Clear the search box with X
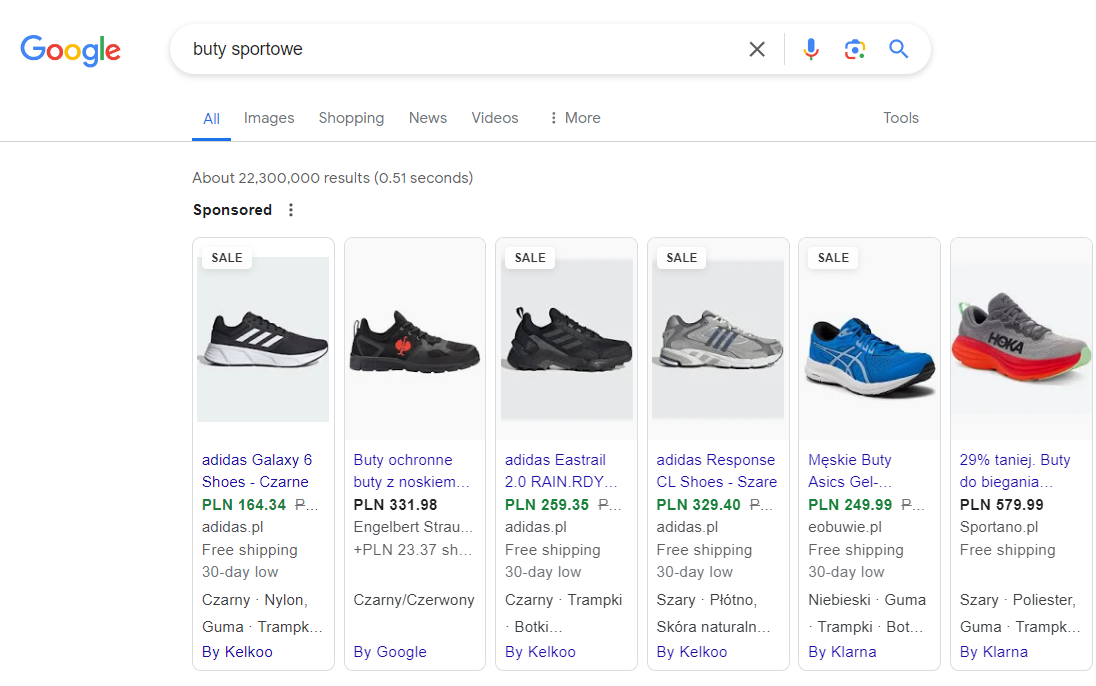 (x=757, y=49)
